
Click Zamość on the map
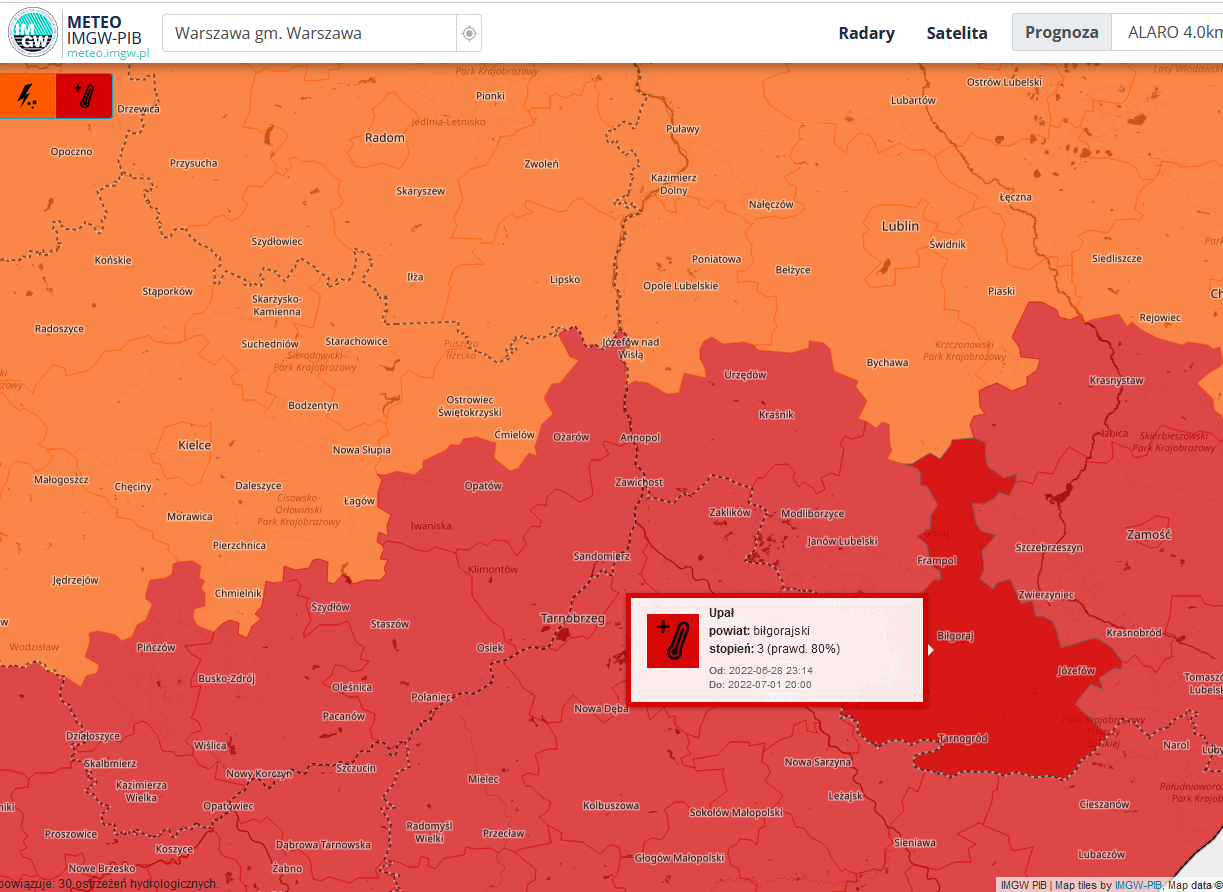1148,534
